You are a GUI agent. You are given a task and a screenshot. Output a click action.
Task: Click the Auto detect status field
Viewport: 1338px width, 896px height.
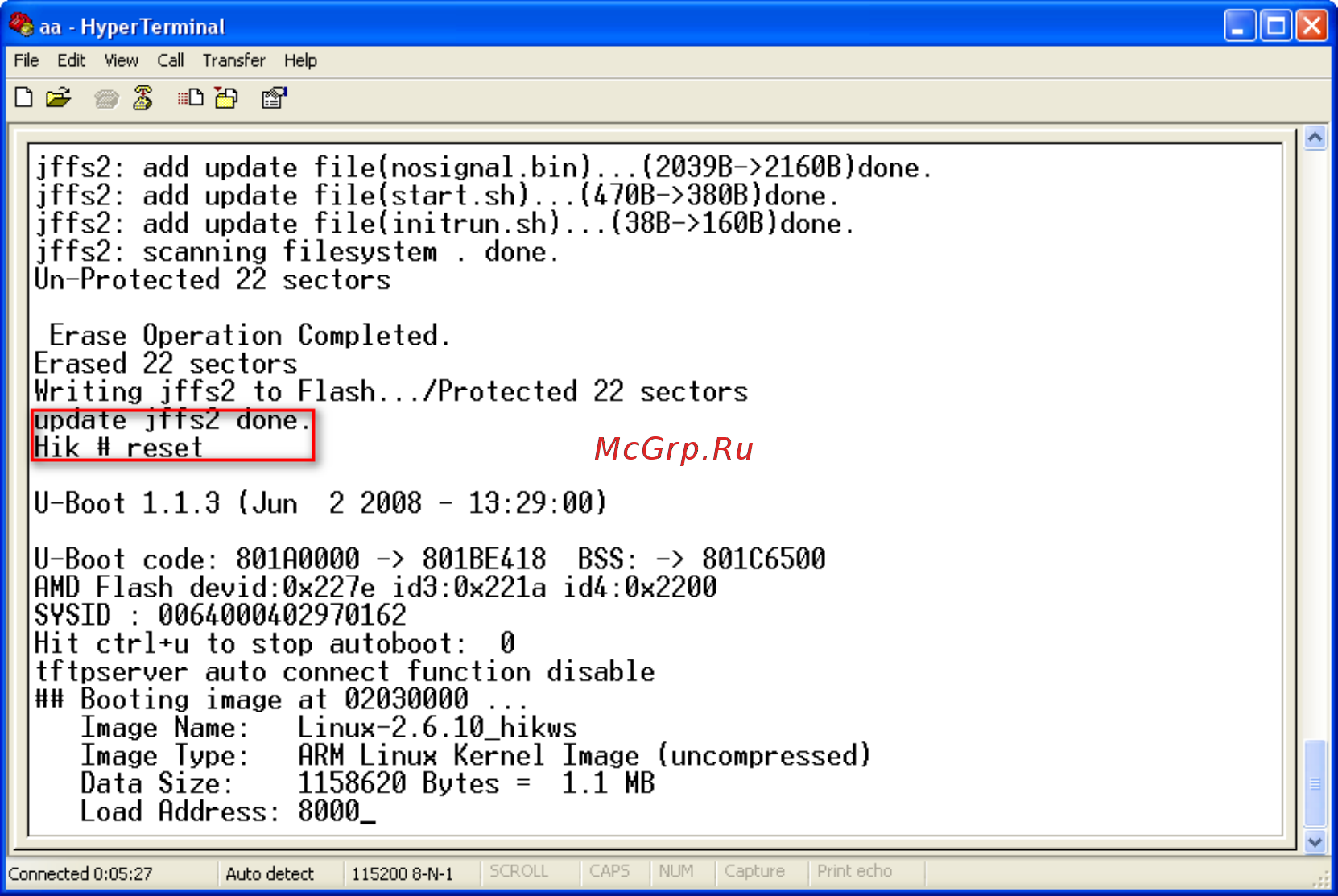click(x=270, y=873)
